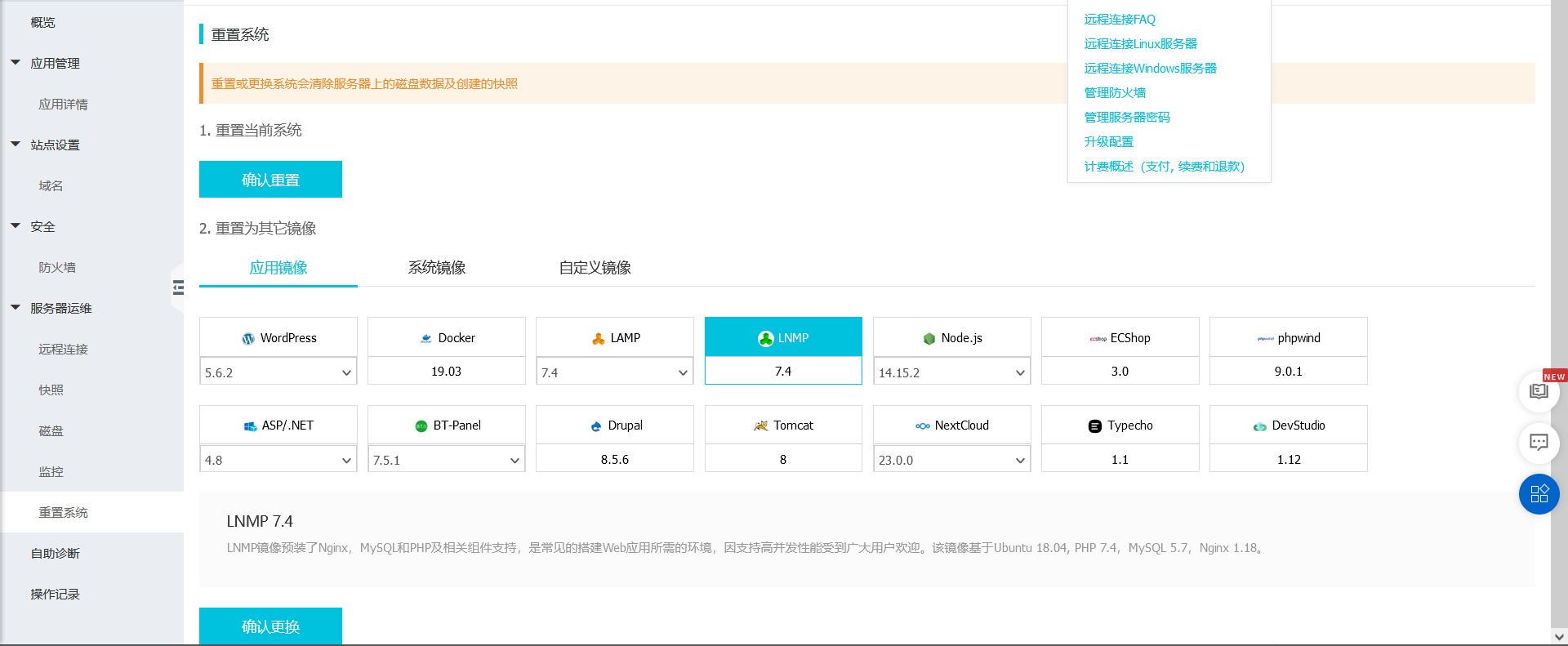Click the ASP/.NET Windows icon
Image resolution: width=1568 pixels, height=646 pixels.
(251, 426)
